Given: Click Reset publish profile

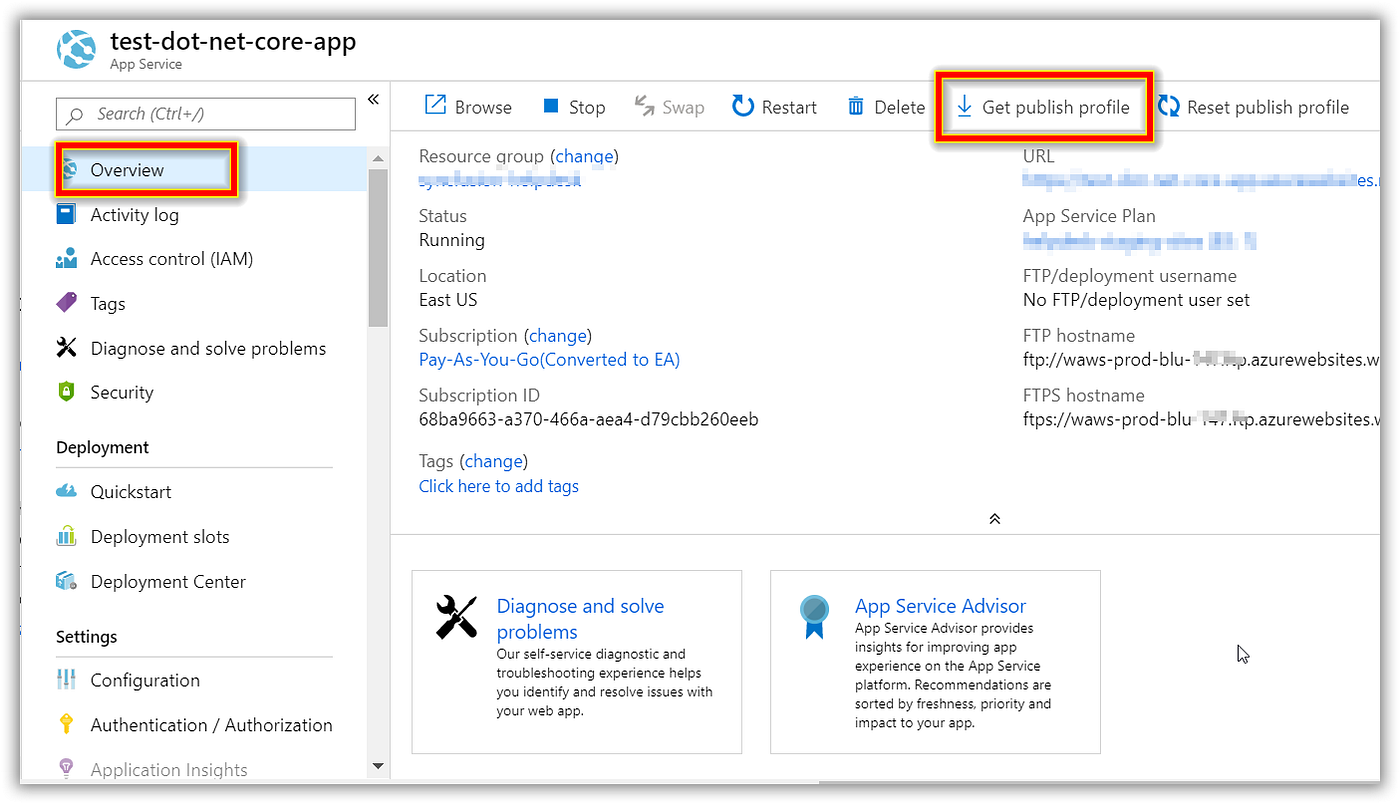Looking at the screenshot, I should pos(1254,107).
